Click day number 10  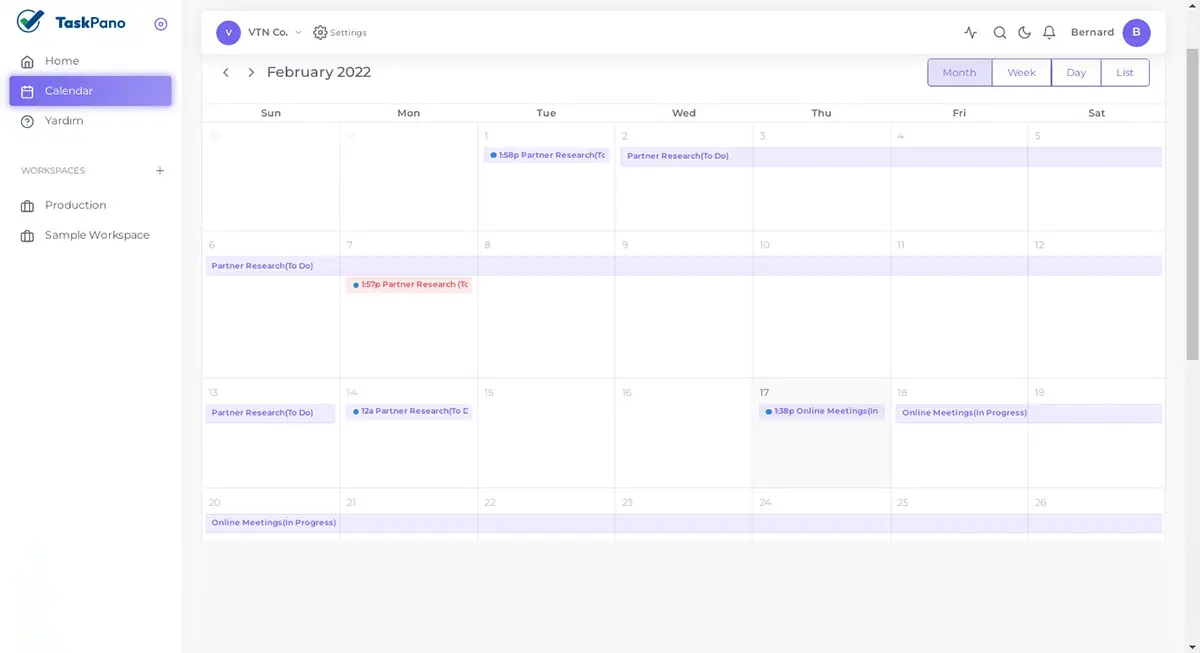coord(765,245)
